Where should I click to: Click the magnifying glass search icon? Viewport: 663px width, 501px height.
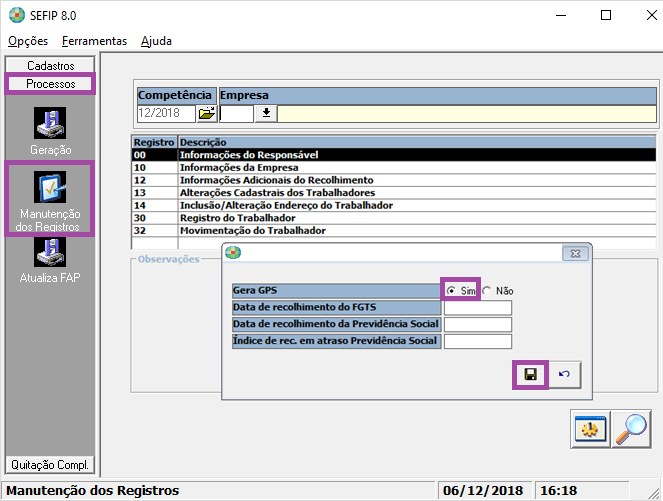tap(631, 429)
